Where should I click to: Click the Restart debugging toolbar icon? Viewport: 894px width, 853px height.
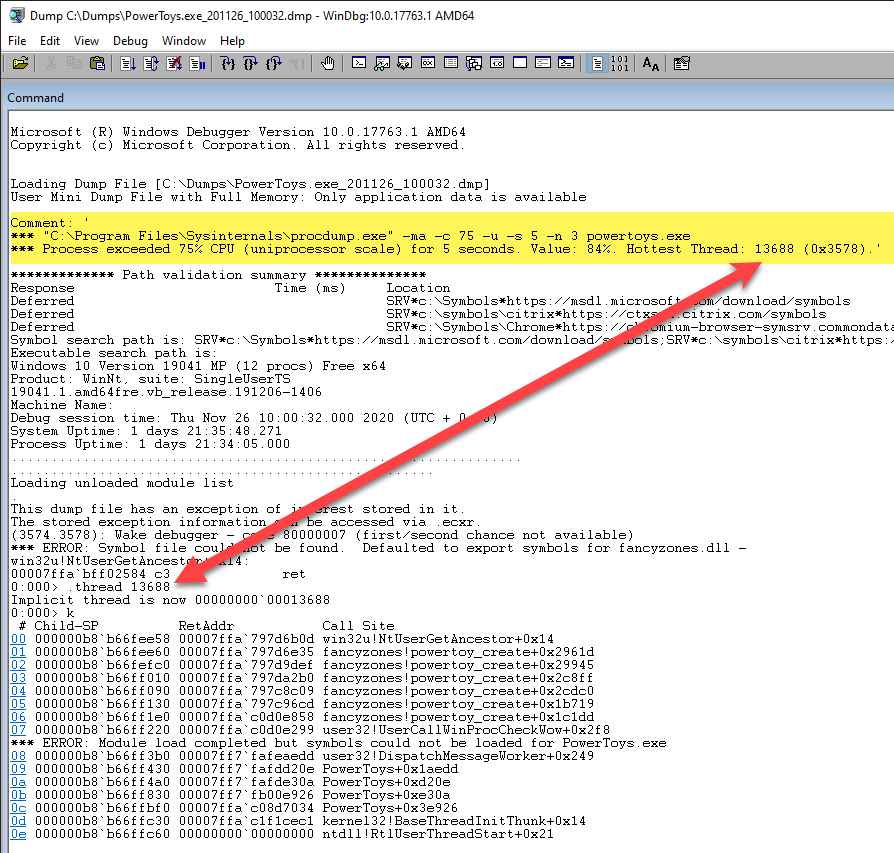(151, 63)
